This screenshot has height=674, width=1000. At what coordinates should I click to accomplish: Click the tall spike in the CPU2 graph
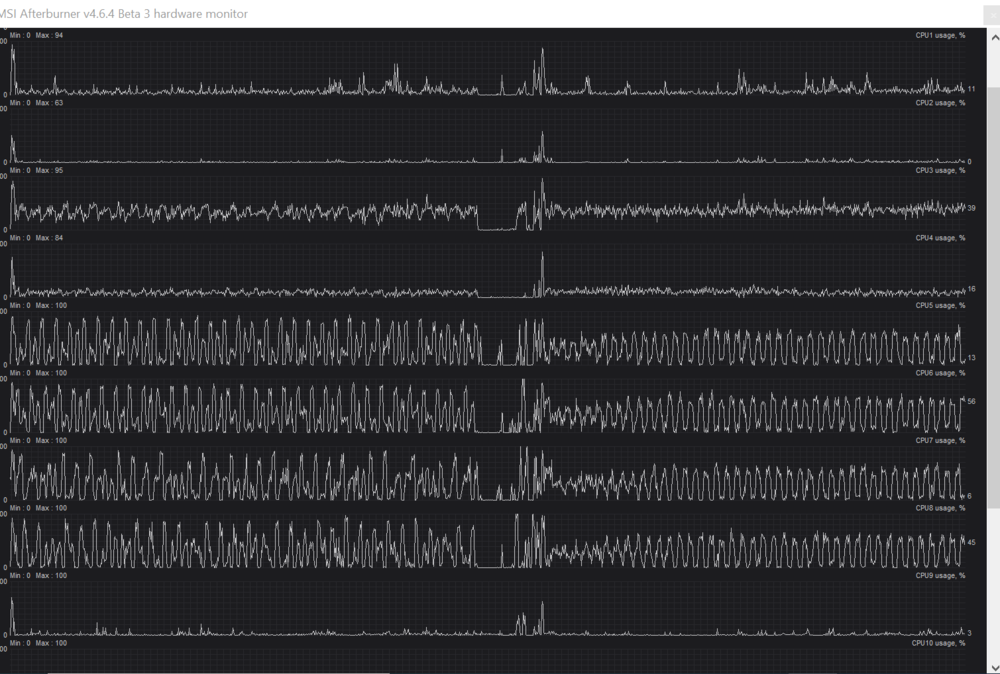(543, 147)
